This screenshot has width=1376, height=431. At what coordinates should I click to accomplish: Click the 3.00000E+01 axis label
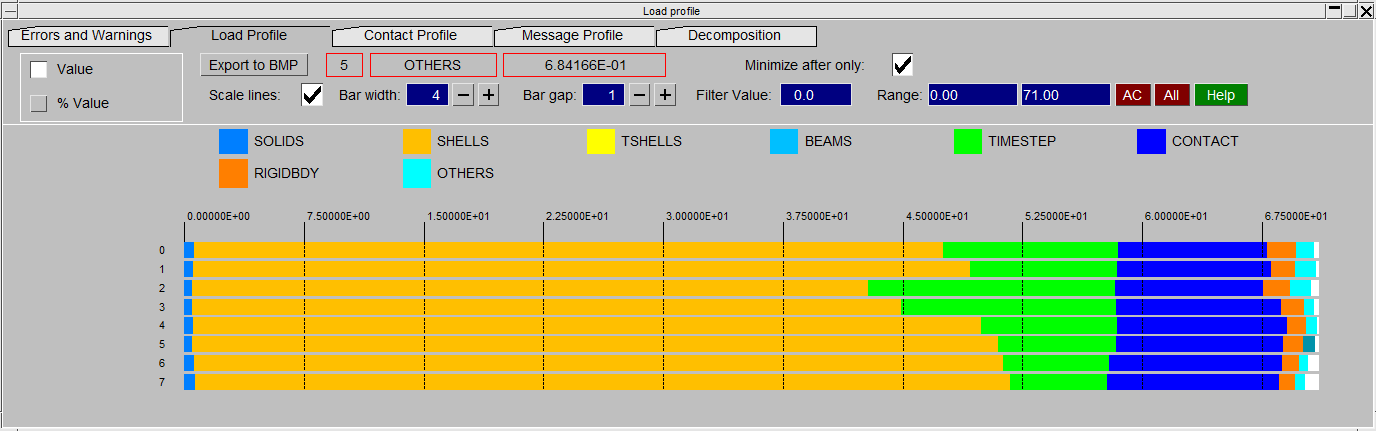[x=698, y=216]
